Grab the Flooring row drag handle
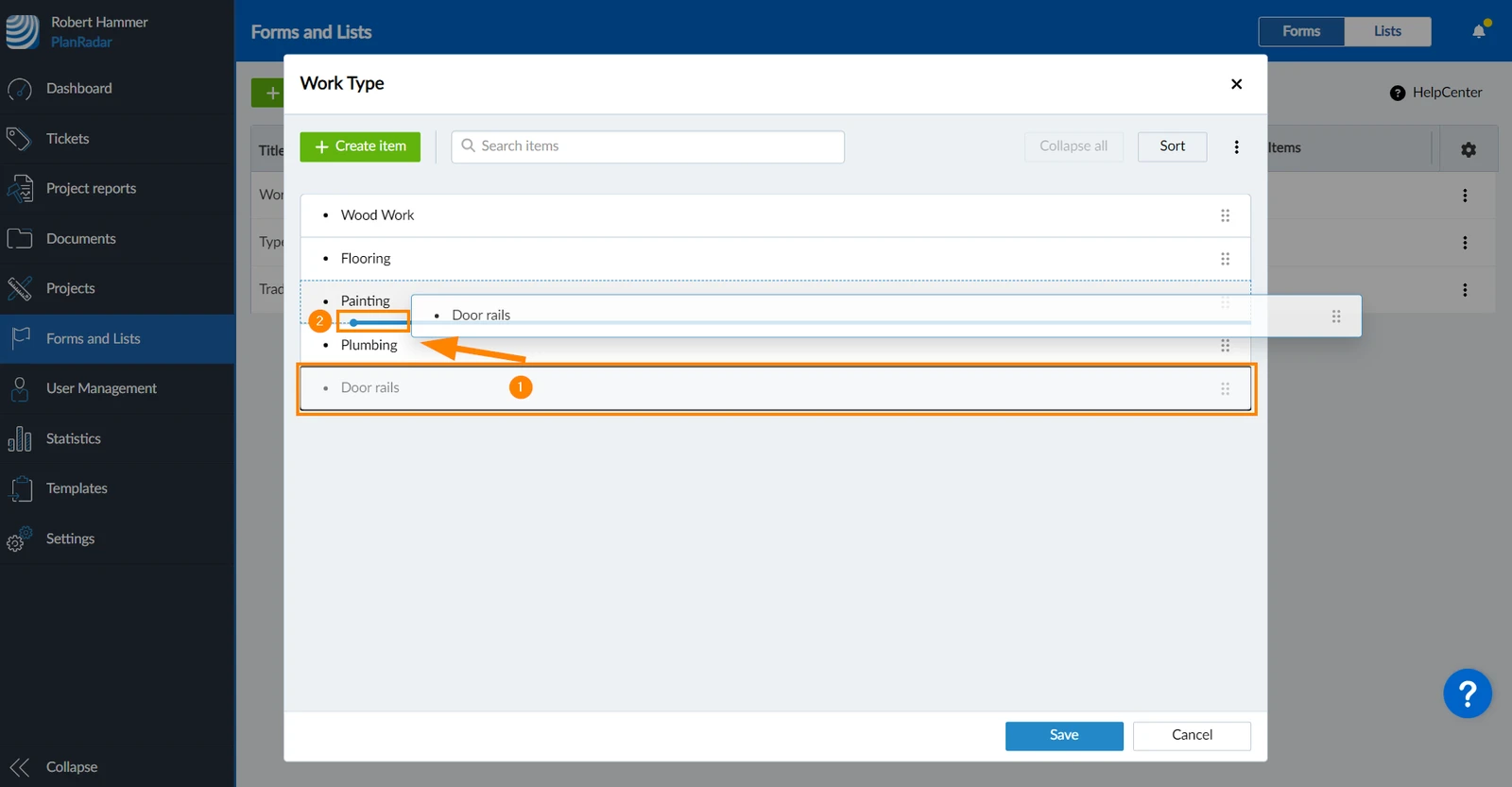Viewport: 1512px width, 787px height. tap(1225, 259)
